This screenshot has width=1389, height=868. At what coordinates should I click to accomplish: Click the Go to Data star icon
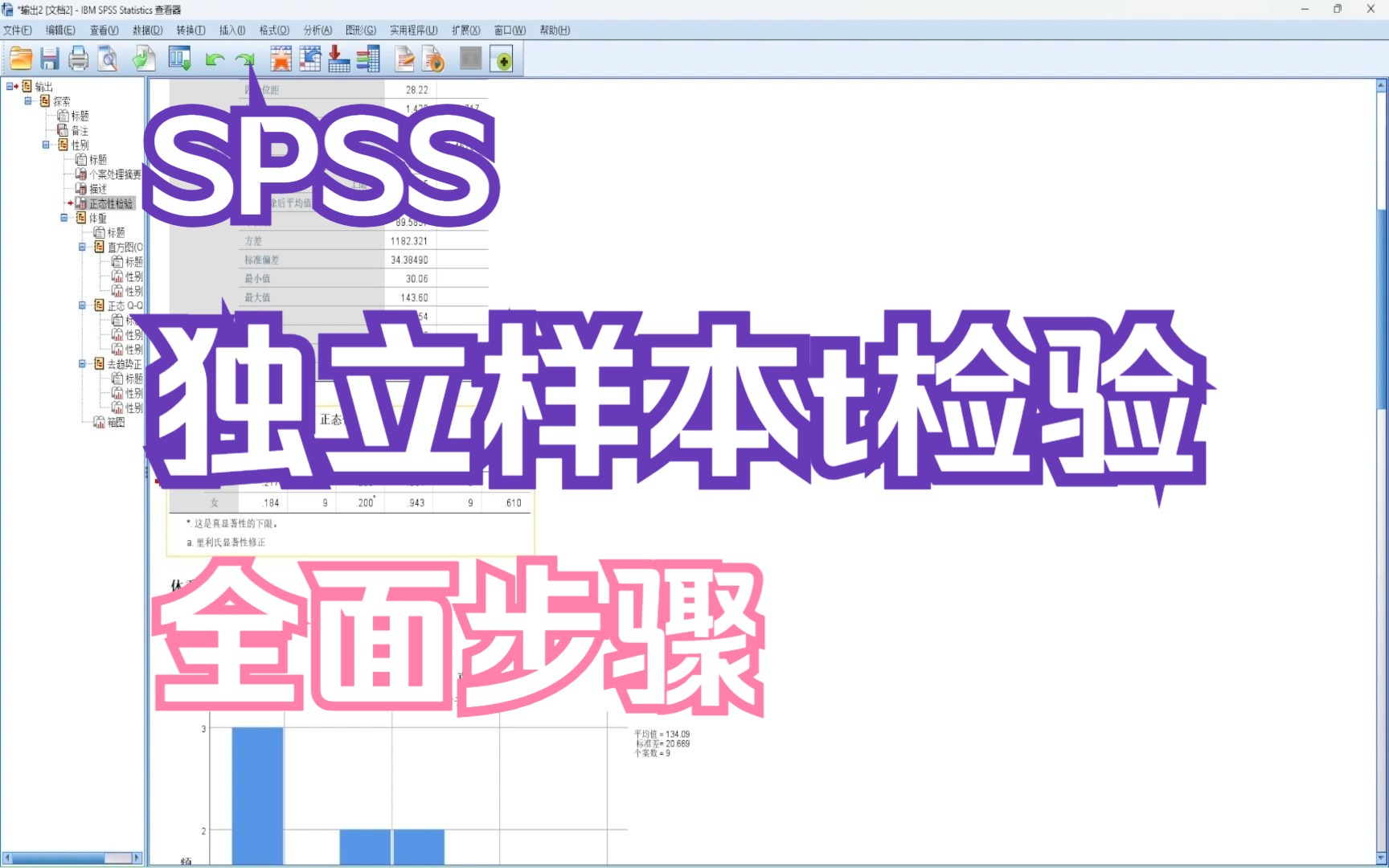click(281, 59)
